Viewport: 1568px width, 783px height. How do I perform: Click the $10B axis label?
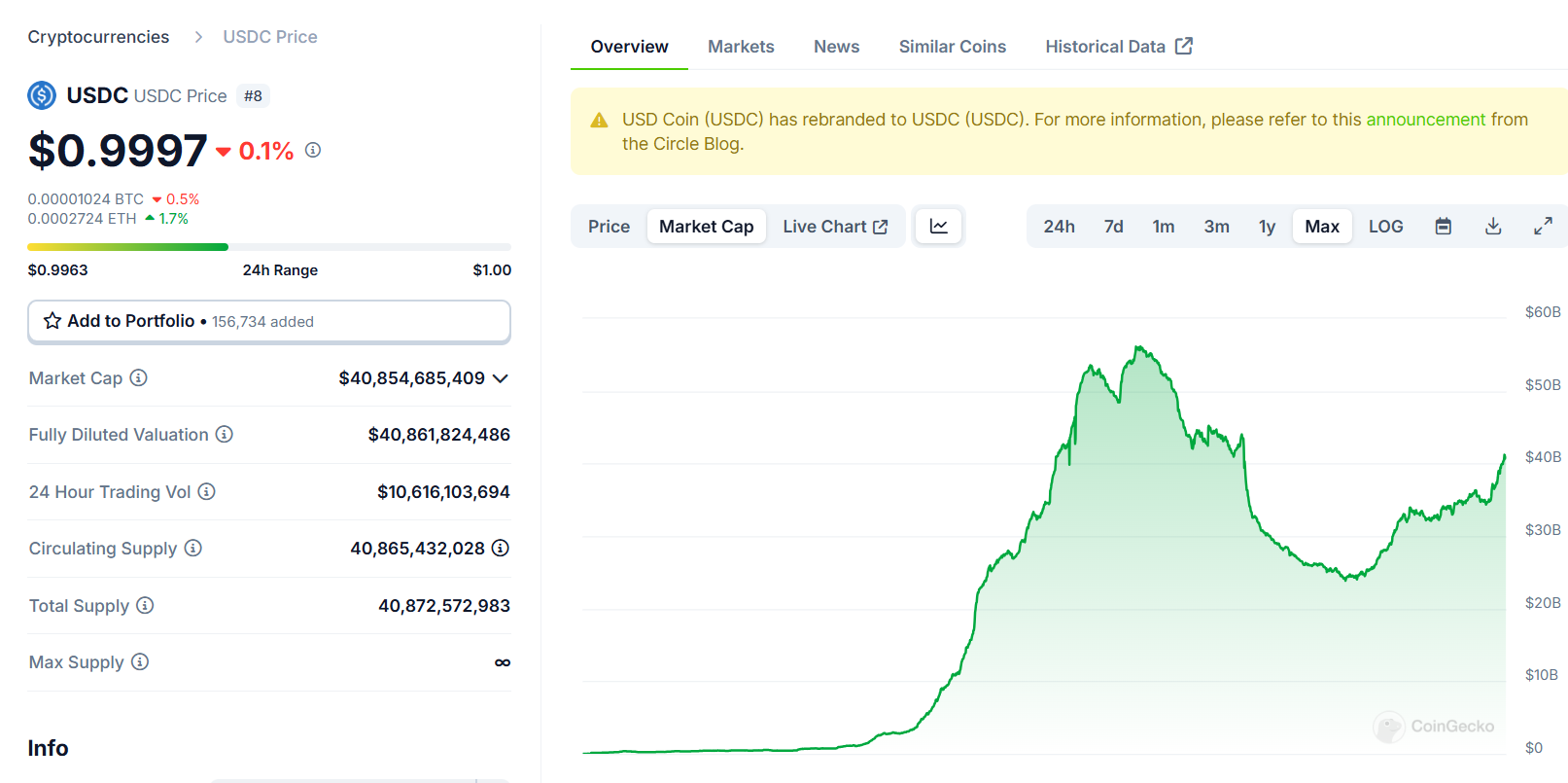click(1542, 675)
